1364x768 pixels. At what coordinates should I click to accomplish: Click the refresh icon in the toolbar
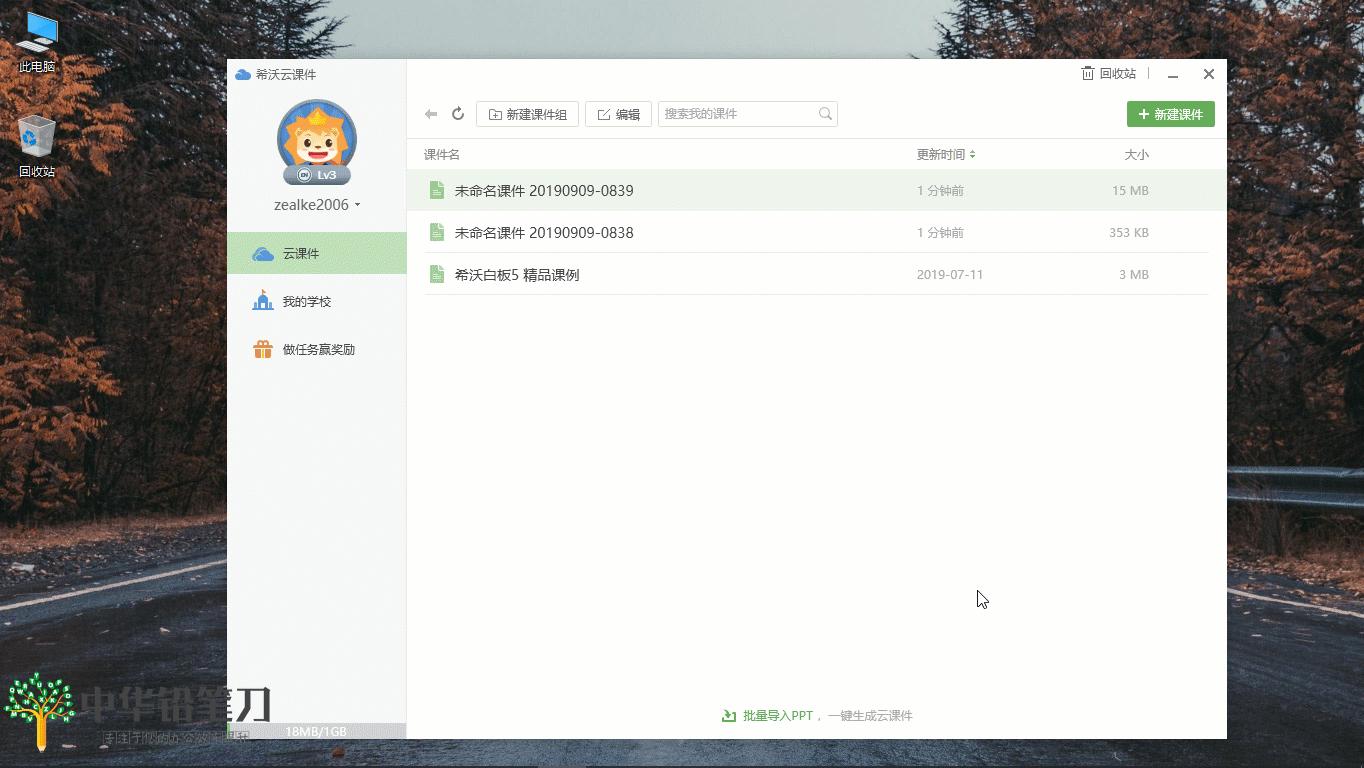click(x=458, y=113)
